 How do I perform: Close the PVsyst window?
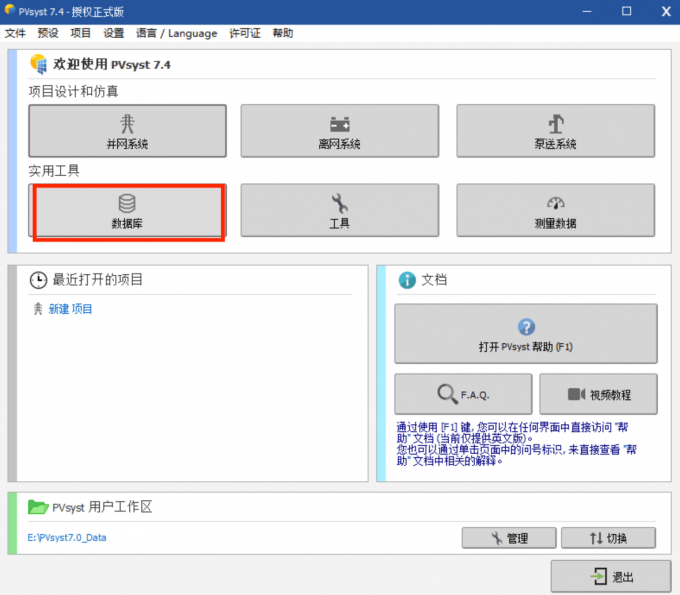pos(666,11)
